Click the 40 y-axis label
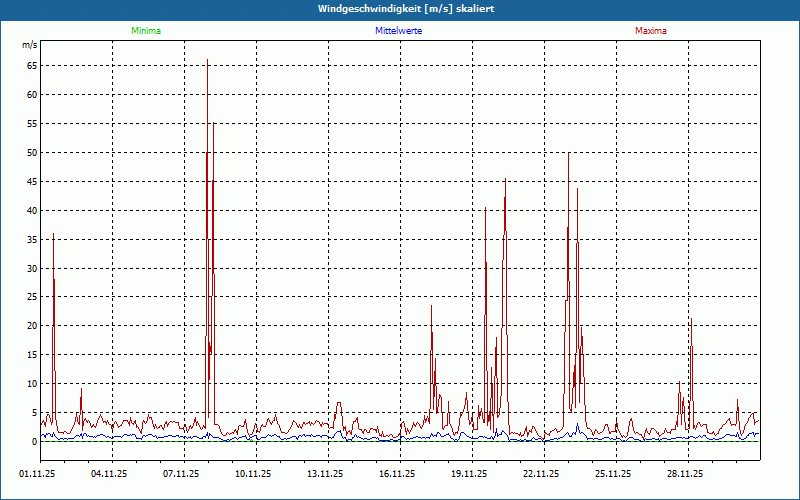The height and width of the screenshot is (500, 800). pos(33,211)
